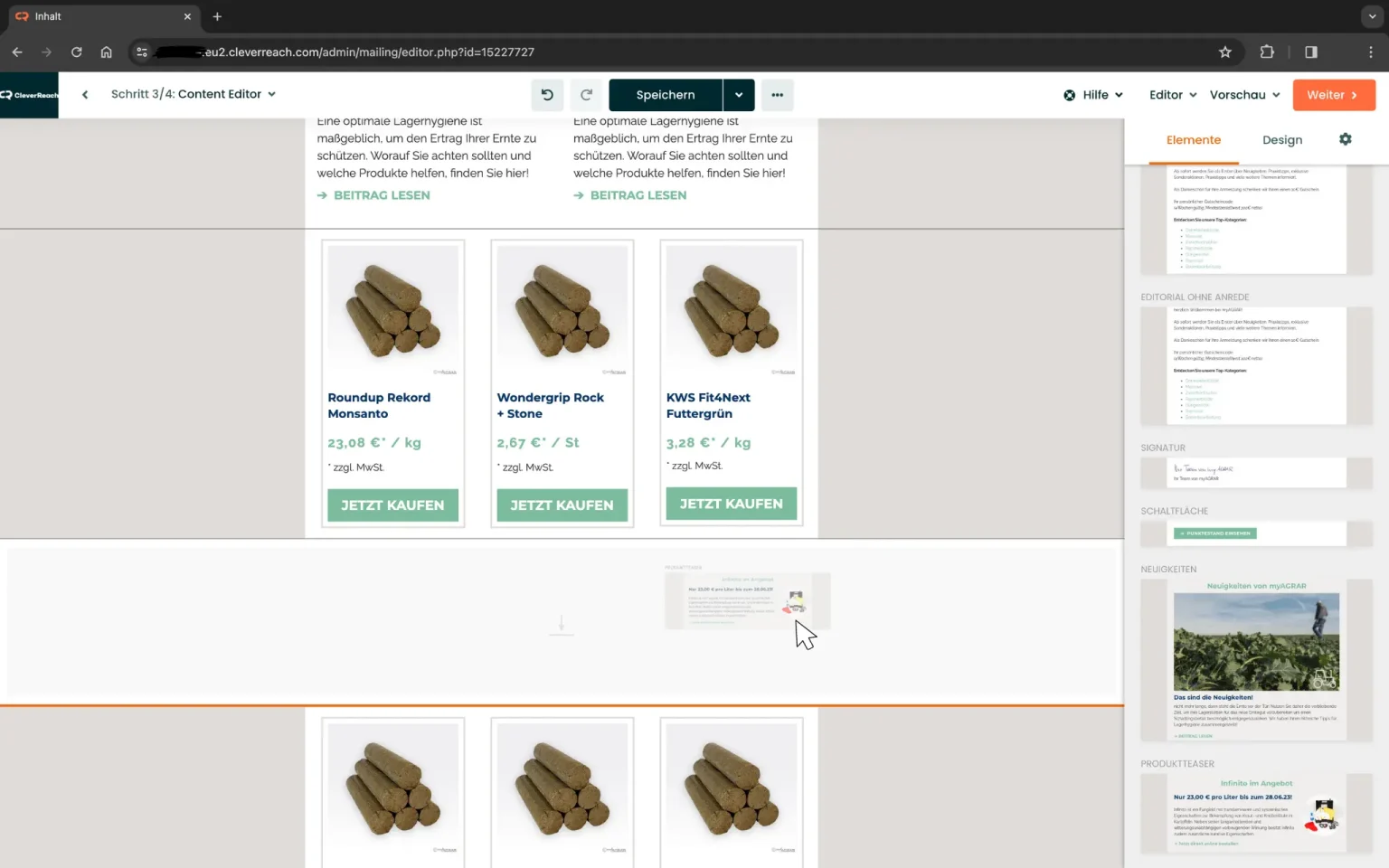Screen dimensions: 1389x868
Task: Pick the Neuigkeiten element thumbnail
Action: point(1256,661)
